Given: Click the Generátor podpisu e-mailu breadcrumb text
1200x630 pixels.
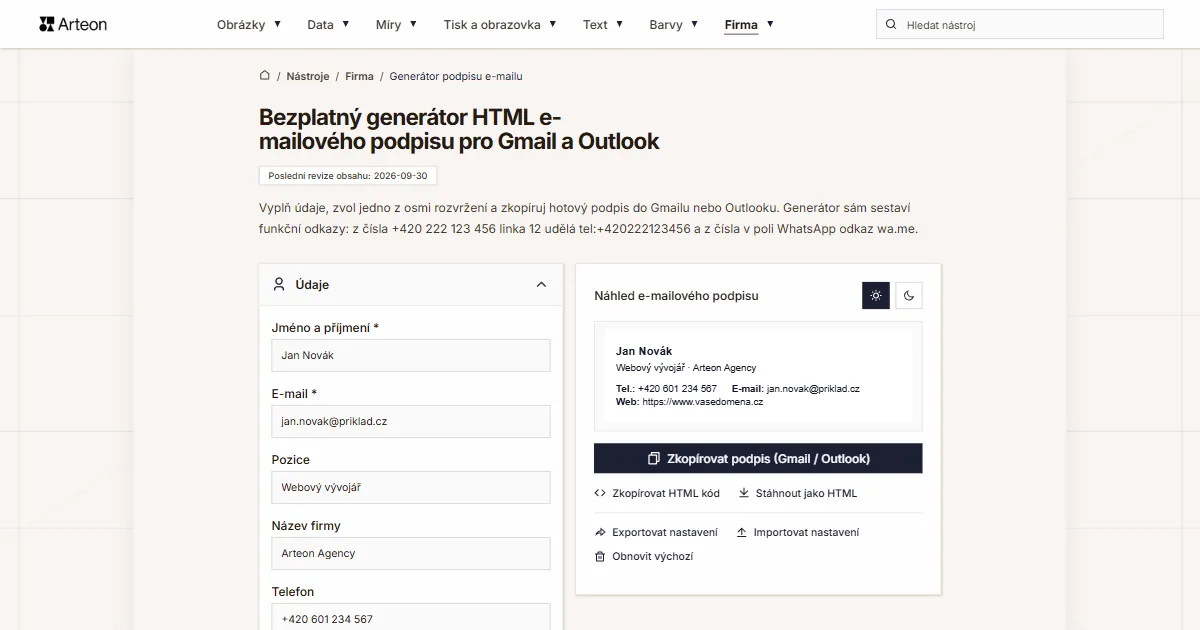Looking at the screenshot, I should coord(456,76).
